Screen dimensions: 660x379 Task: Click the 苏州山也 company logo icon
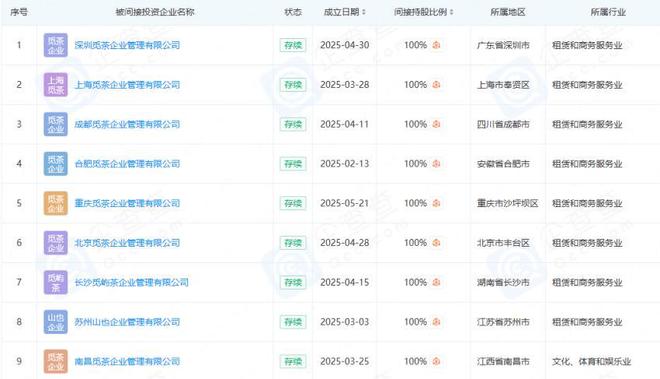tap(56, 322)
